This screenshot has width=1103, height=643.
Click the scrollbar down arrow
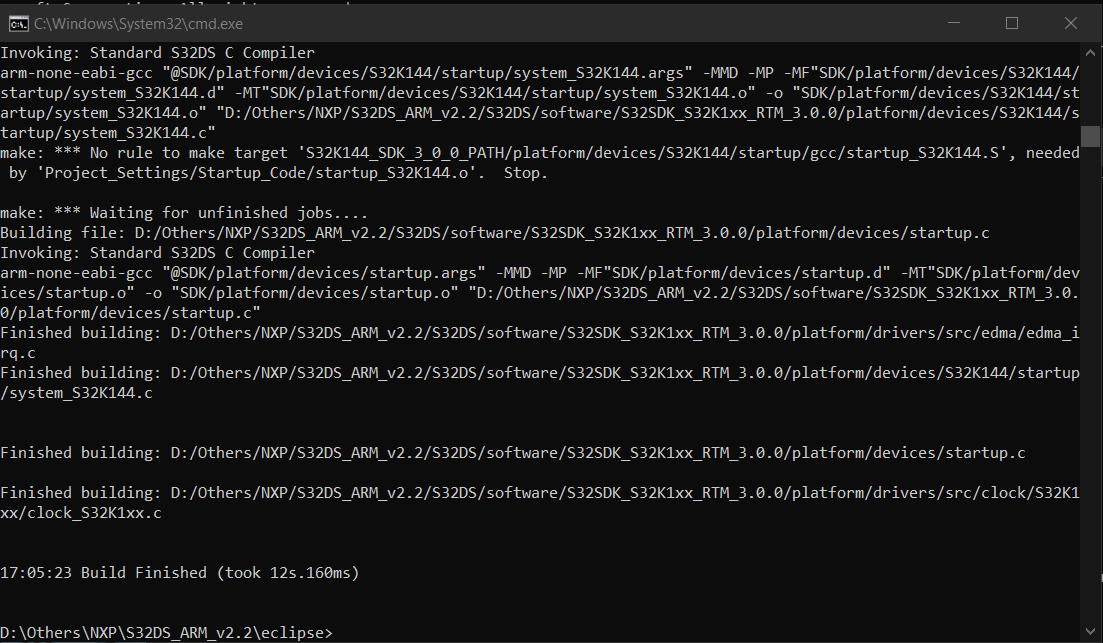(1092, 632)
